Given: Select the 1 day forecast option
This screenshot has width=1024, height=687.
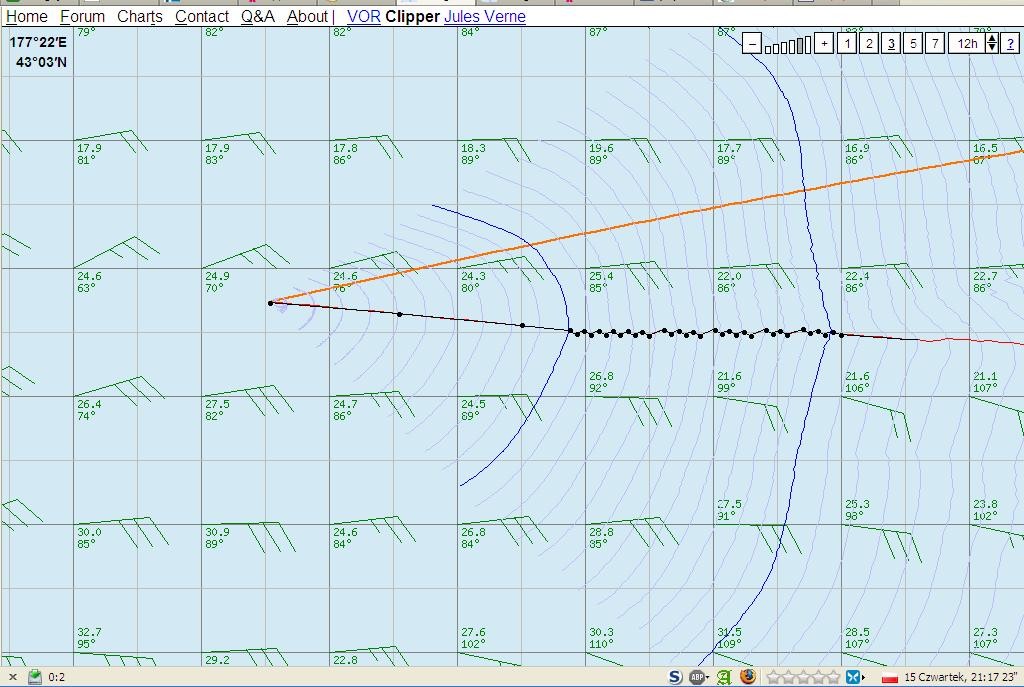Looking at the screenshot, I should point(847,43).
